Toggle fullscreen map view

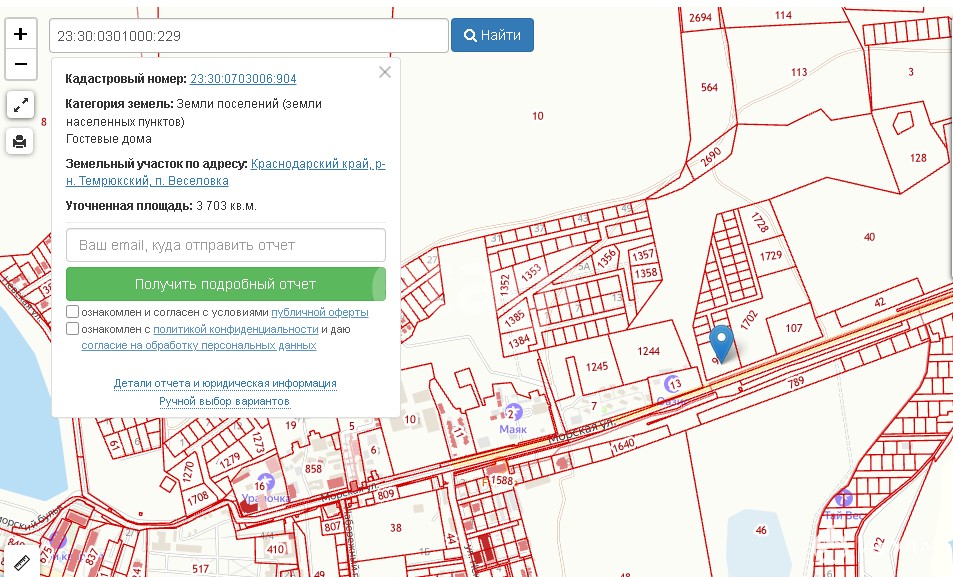coord(20,104)
